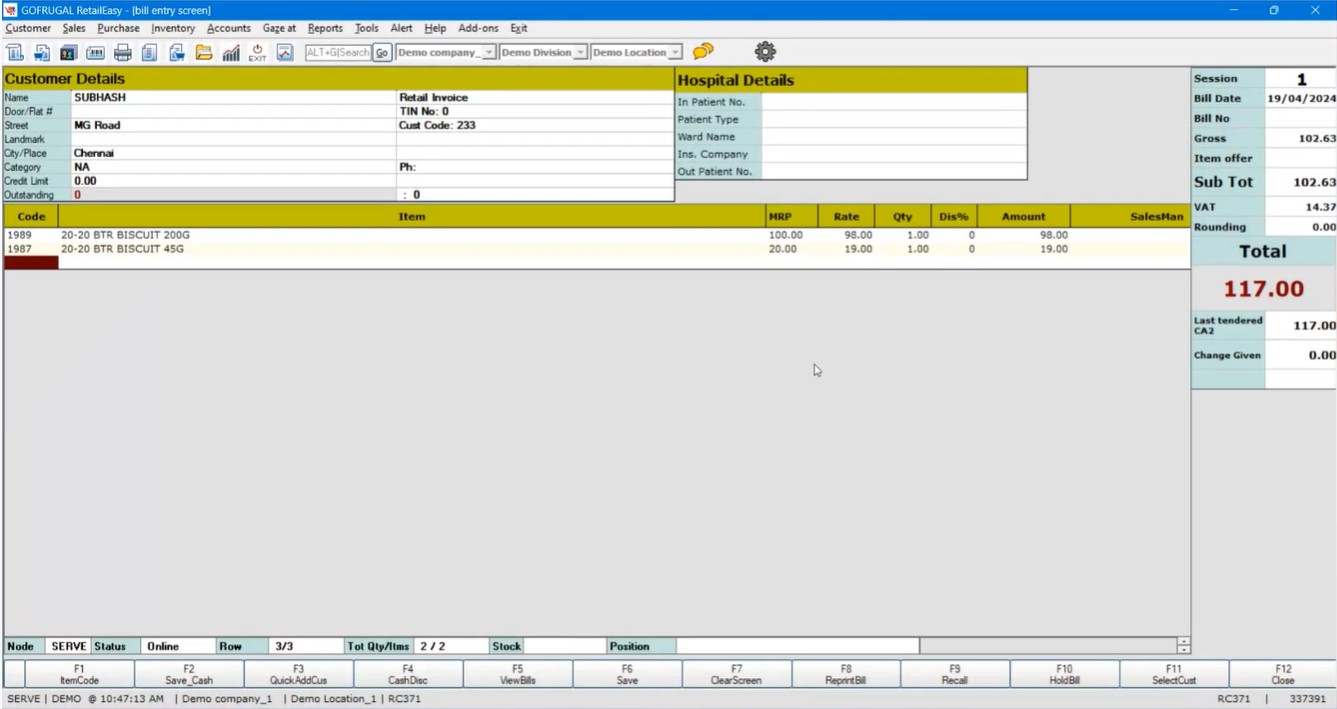Viewport: 1337px width, 709px height.
Task: Click the bar chart graph toolbar icon
Action: [230, 52]
